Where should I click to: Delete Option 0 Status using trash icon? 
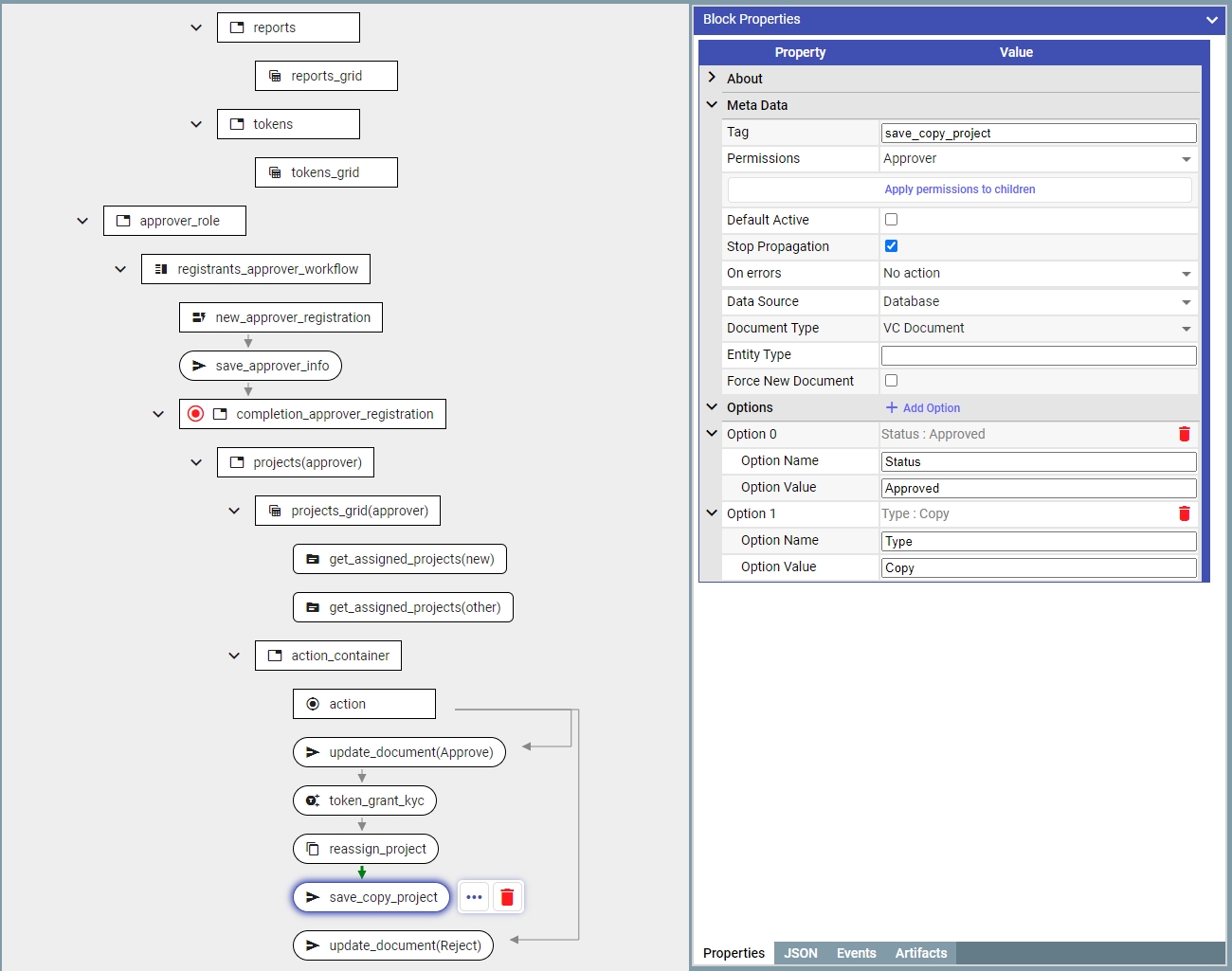[1184, 434]
